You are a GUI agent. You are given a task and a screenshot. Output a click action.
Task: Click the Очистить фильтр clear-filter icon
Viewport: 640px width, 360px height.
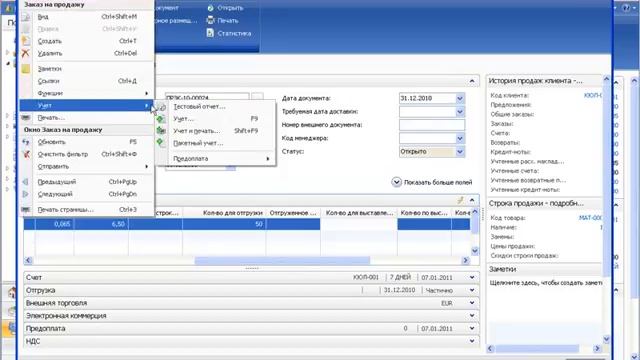coord(26,154)
